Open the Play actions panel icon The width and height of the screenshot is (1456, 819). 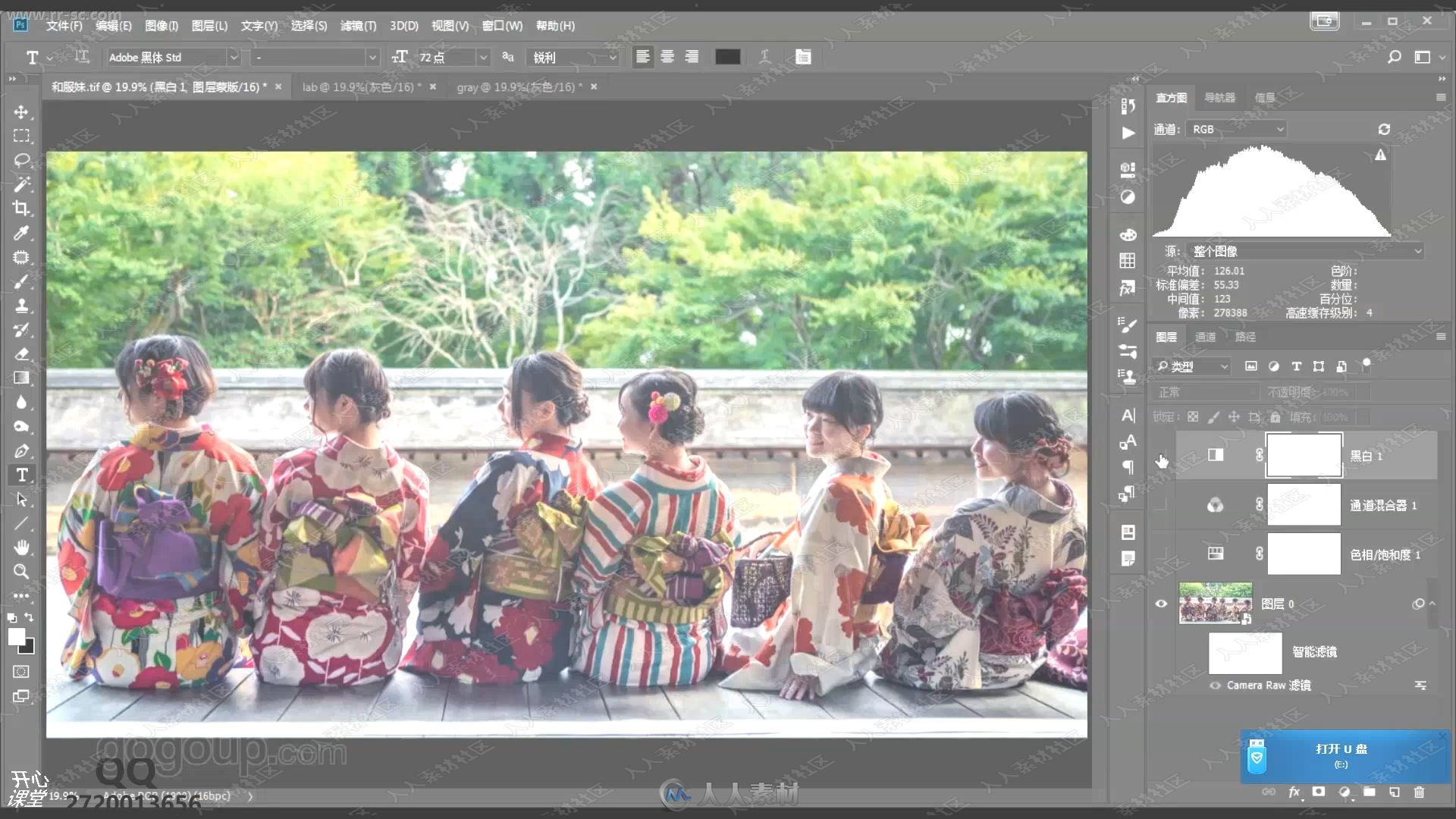pyautogui.click(x=1128, y=133)
